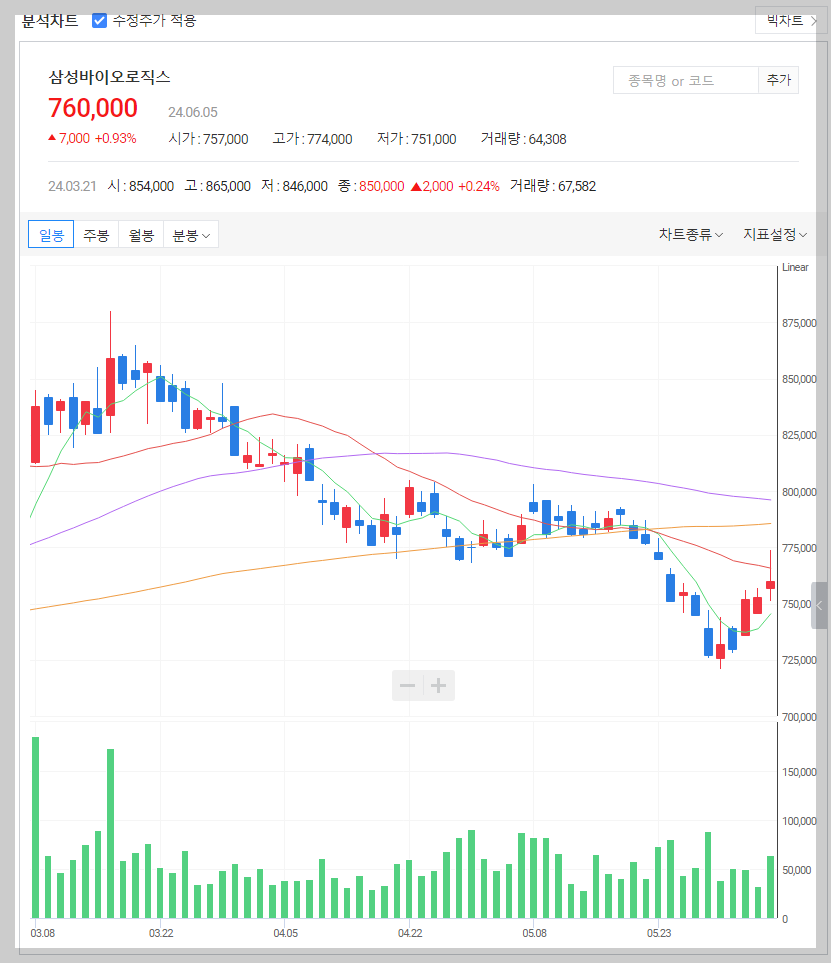Click the 150,000 volume axis label

tap(799, 772)
